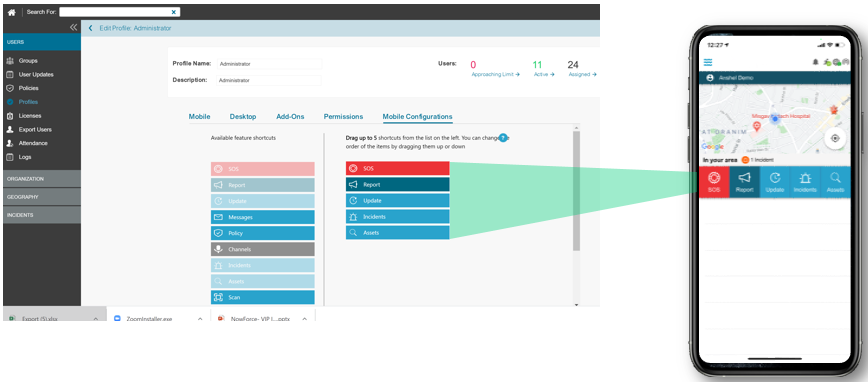Select faded SOS in Available feature shortcuts
This screenshot has width=868, height=382.
(x=262, y=169)
